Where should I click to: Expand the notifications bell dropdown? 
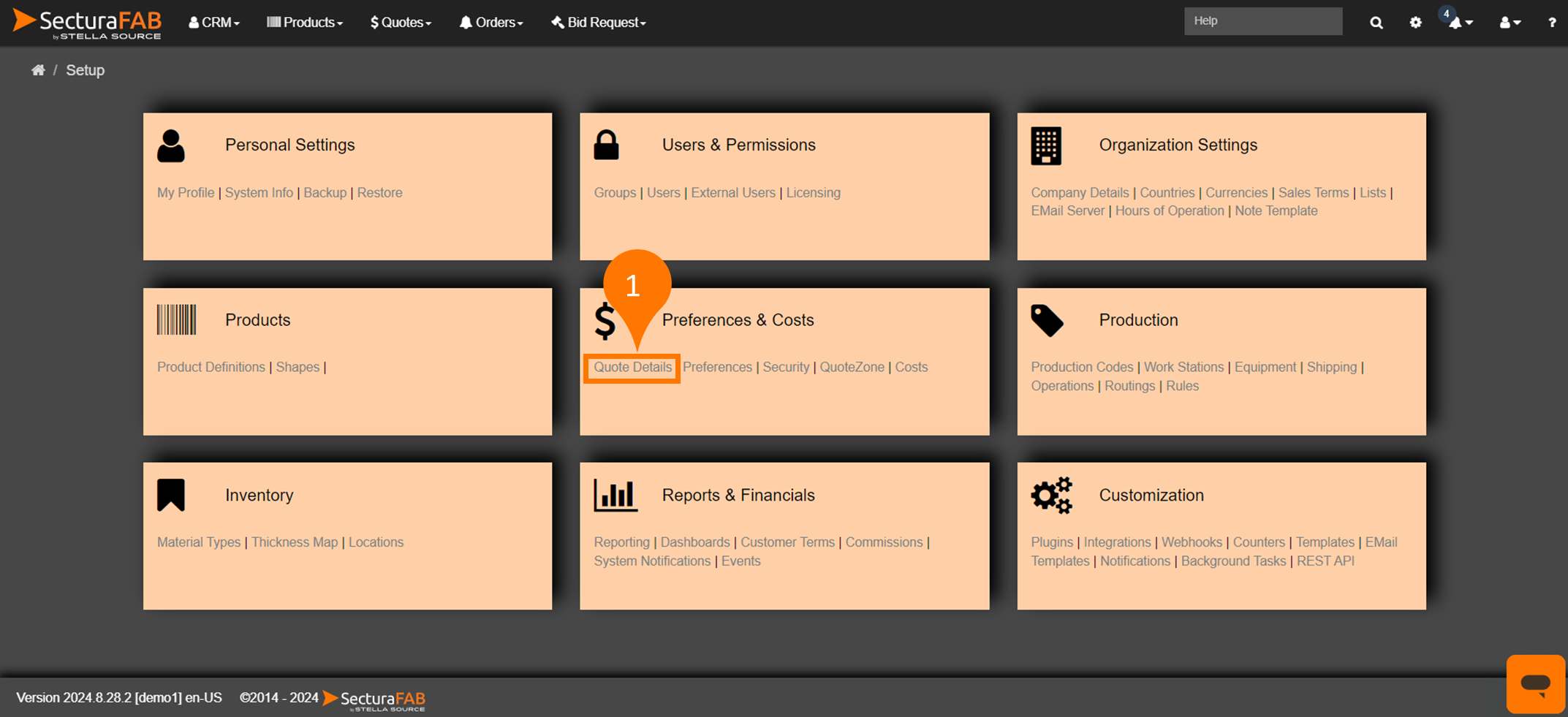point(1461,23)
